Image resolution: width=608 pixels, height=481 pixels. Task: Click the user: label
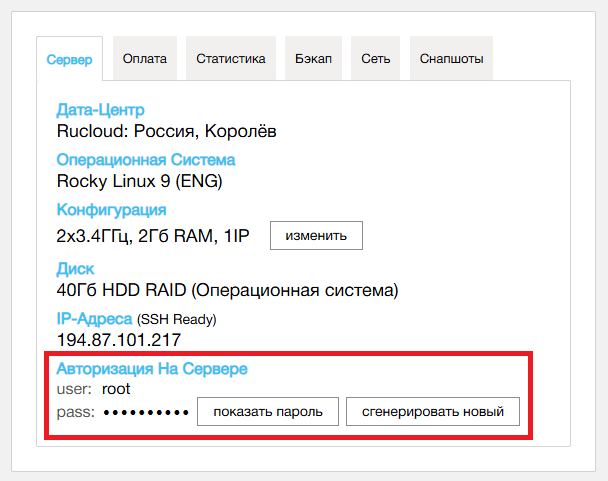(74, 389)
